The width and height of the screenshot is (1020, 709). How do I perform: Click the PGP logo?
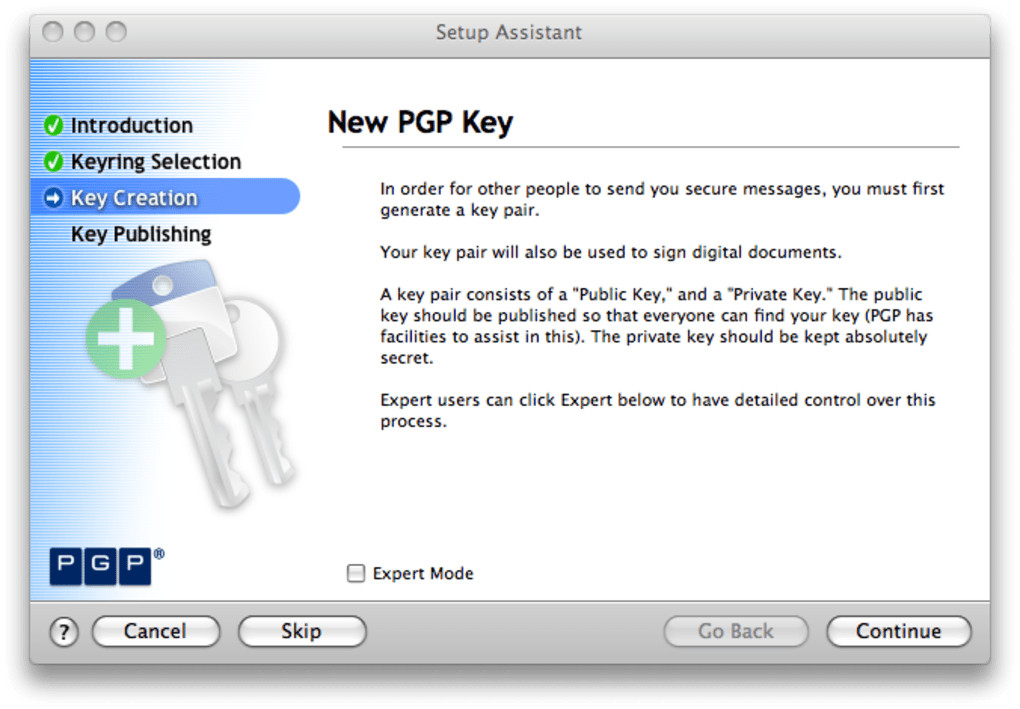coord(101,565)
